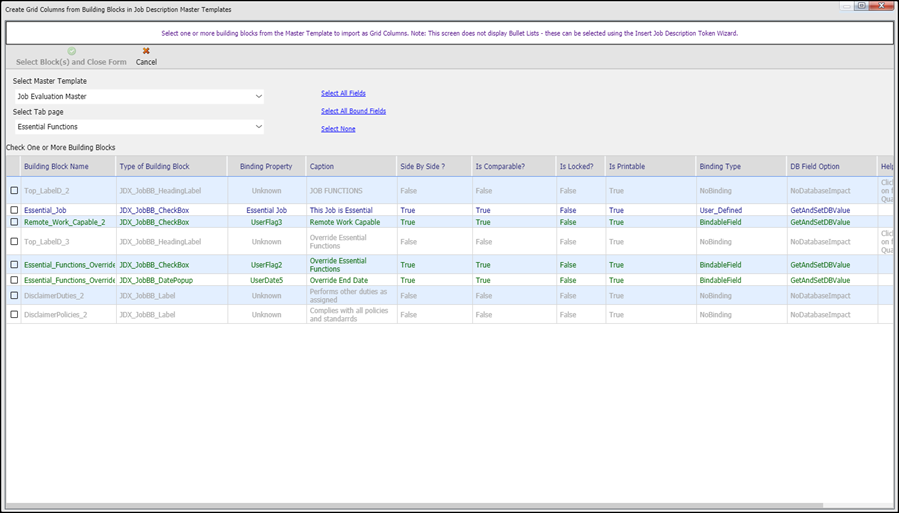Expand the Select Tab page dropdown
This screenshot has width=900, height=513.
tap(139, 127)
